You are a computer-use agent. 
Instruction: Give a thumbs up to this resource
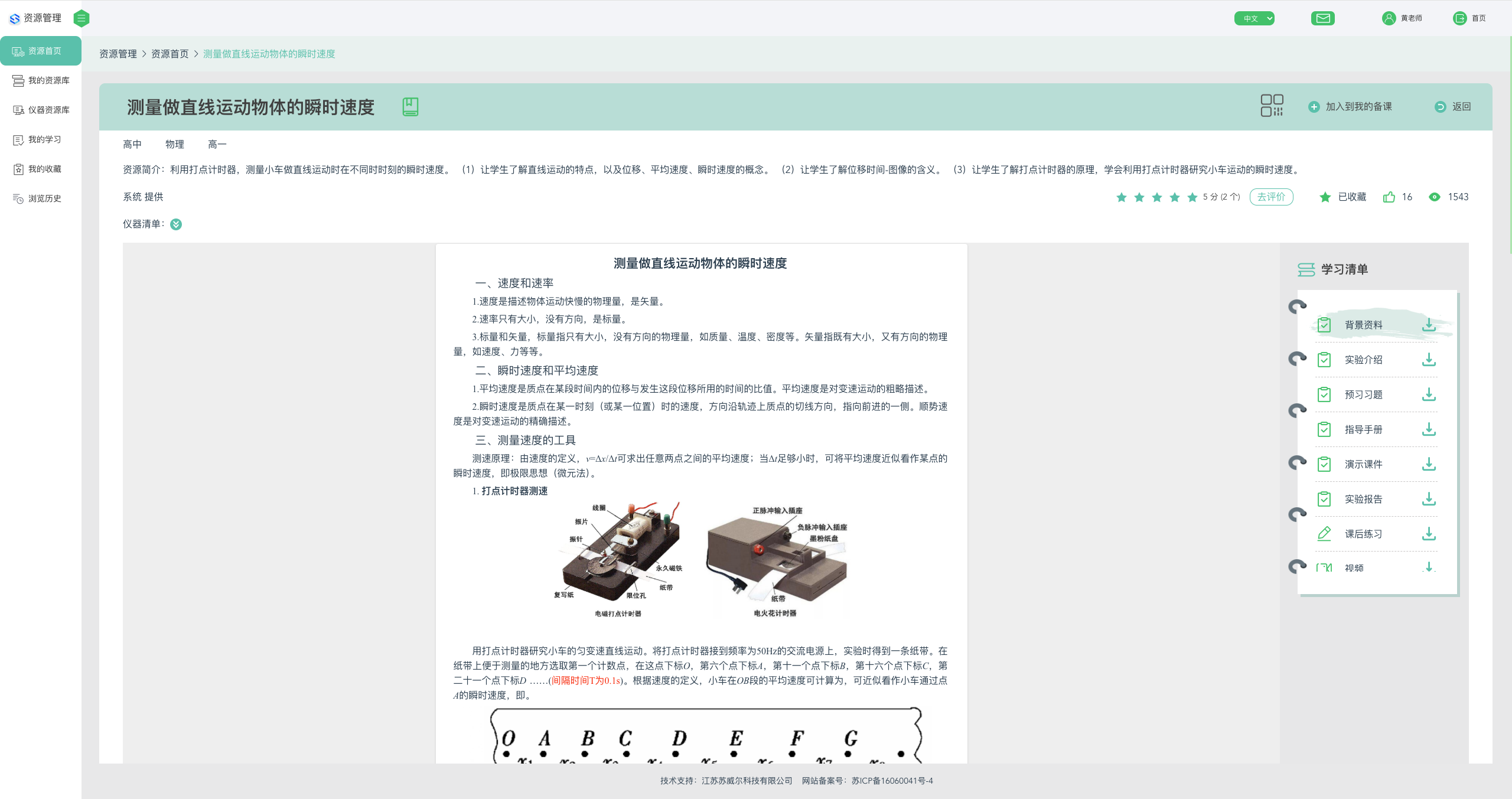click(1390, 197)
